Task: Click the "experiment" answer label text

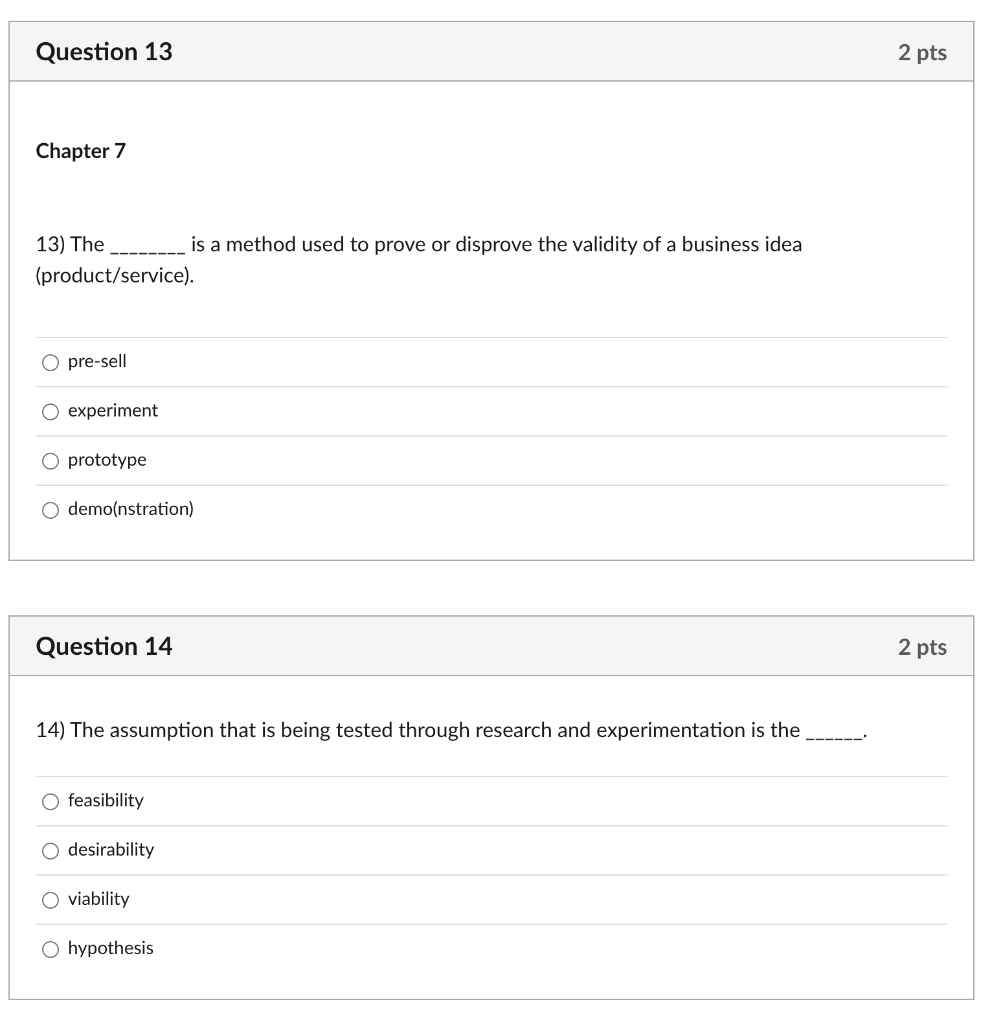Action: pyautogui.click(x=112, y=411)
